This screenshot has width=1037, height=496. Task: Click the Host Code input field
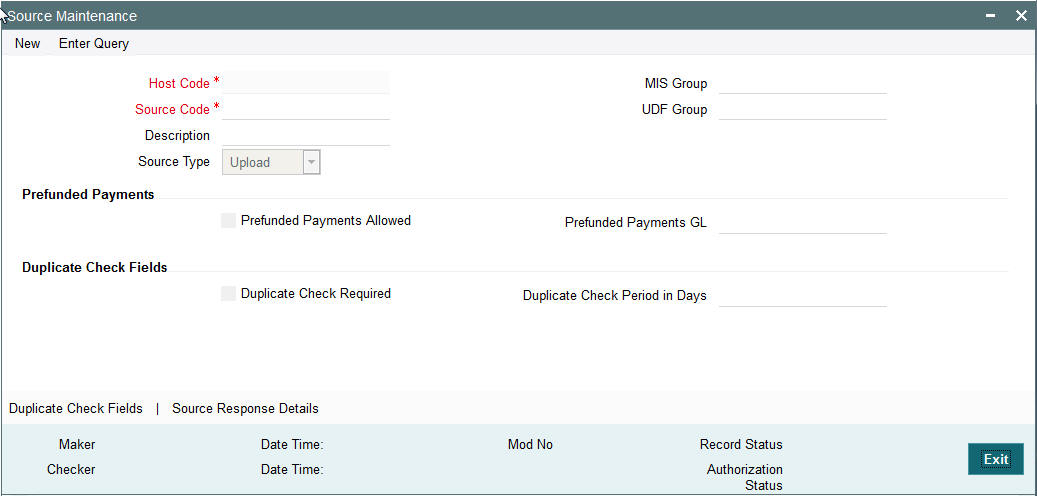(x=306, y=83)
